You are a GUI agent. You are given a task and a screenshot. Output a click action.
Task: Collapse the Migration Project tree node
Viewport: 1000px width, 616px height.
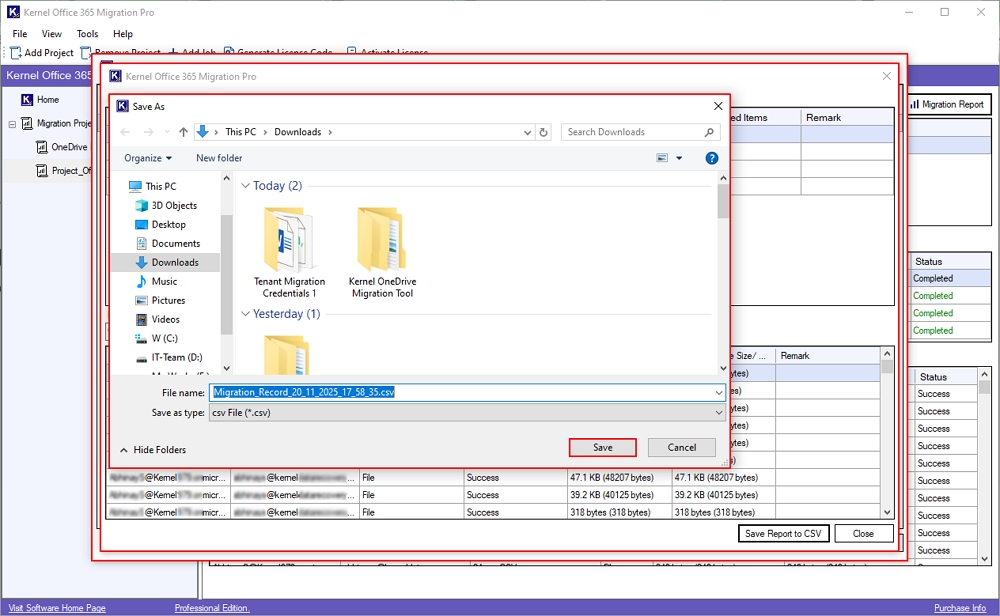pyautogui.click(x=13, y=124)
